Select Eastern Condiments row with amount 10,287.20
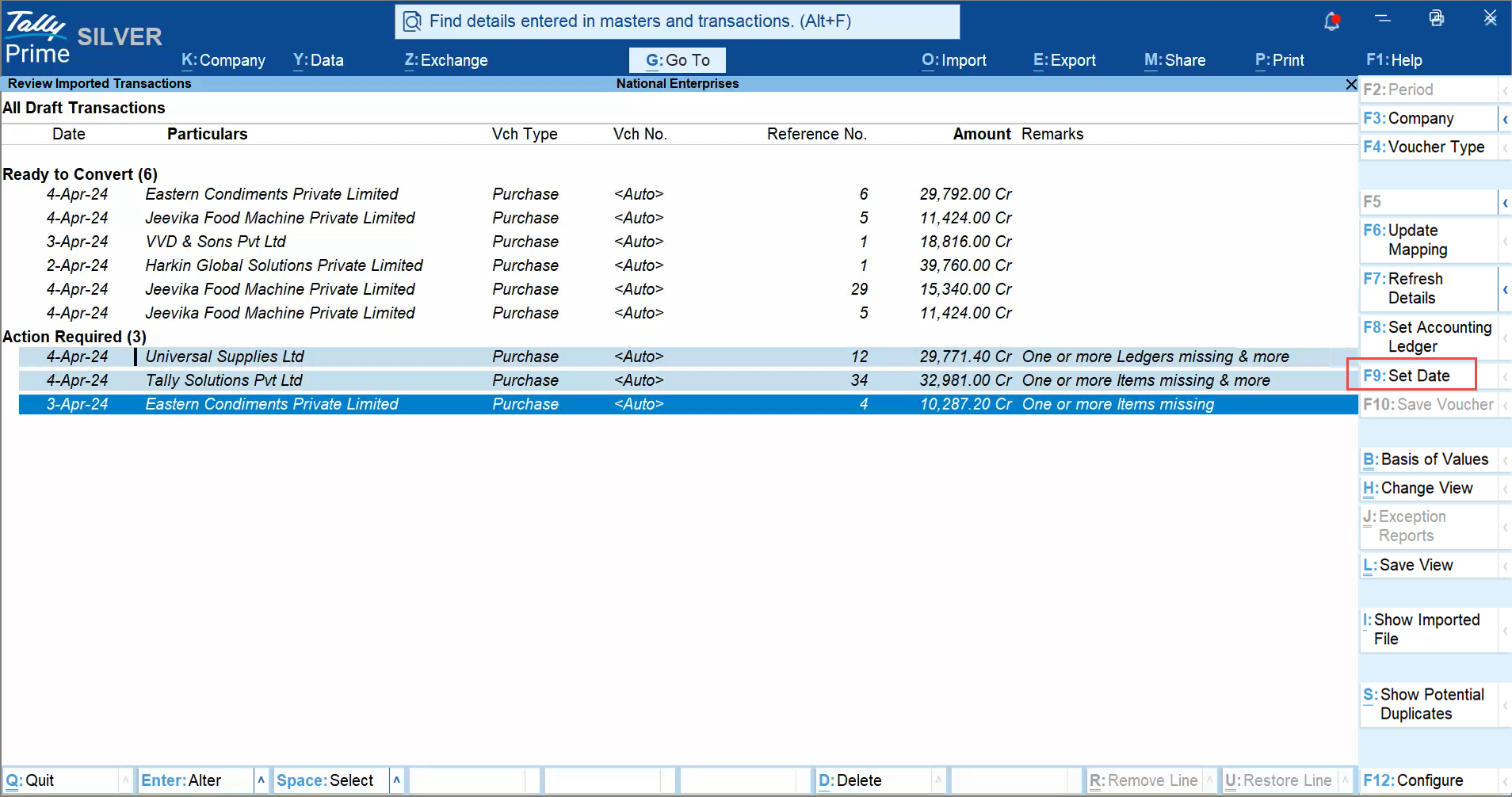1512x797 pixels. (x=688, y=404)
